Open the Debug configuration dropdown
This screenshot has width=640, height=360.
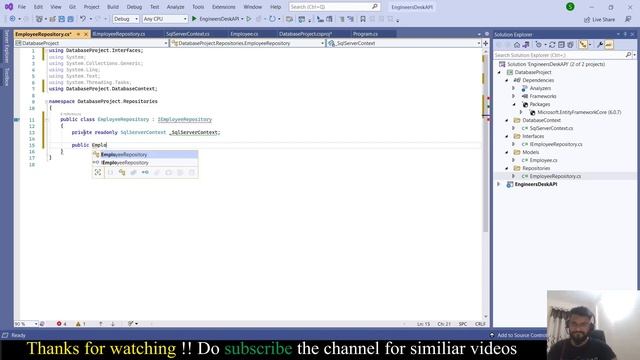(x=126, y=19)
